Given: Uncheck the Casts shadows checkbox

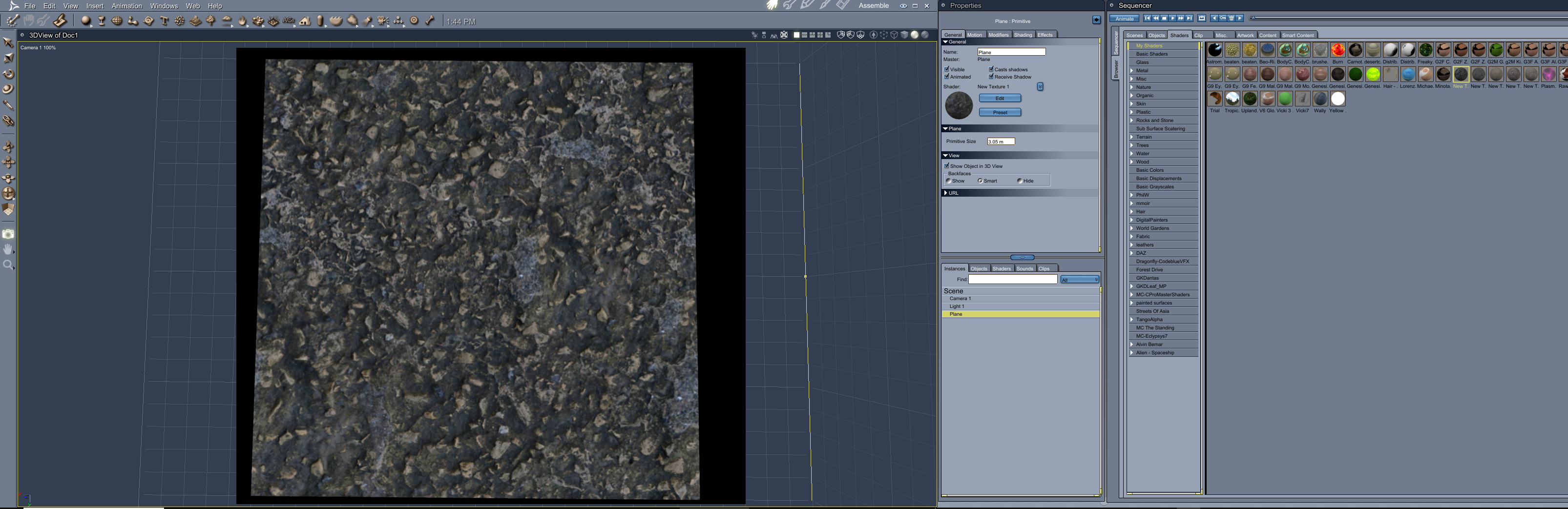Looking at the screenshot, I should pos(991,69).
